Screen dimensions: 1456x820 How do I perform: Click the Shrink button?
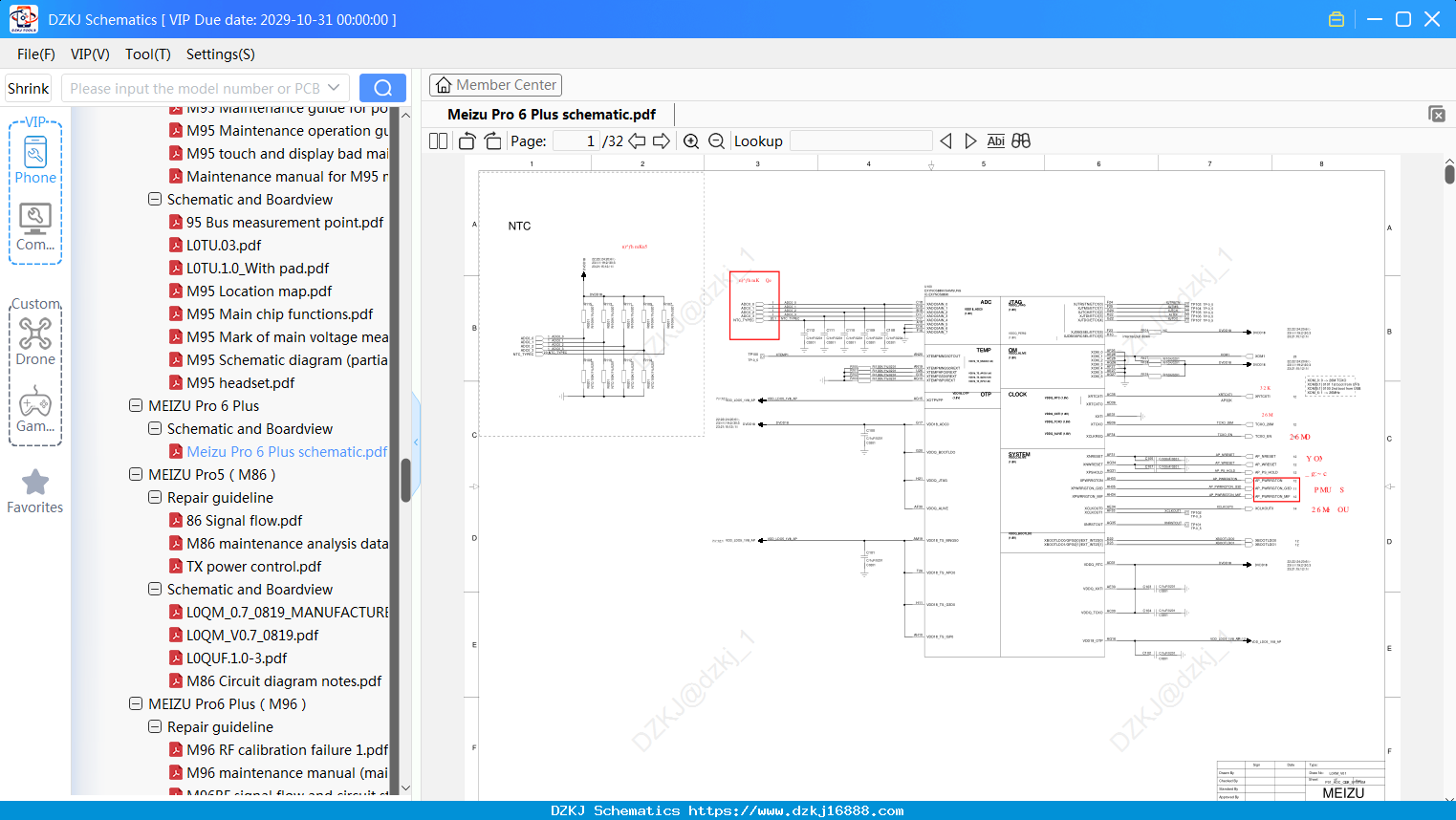coord(28,88)
